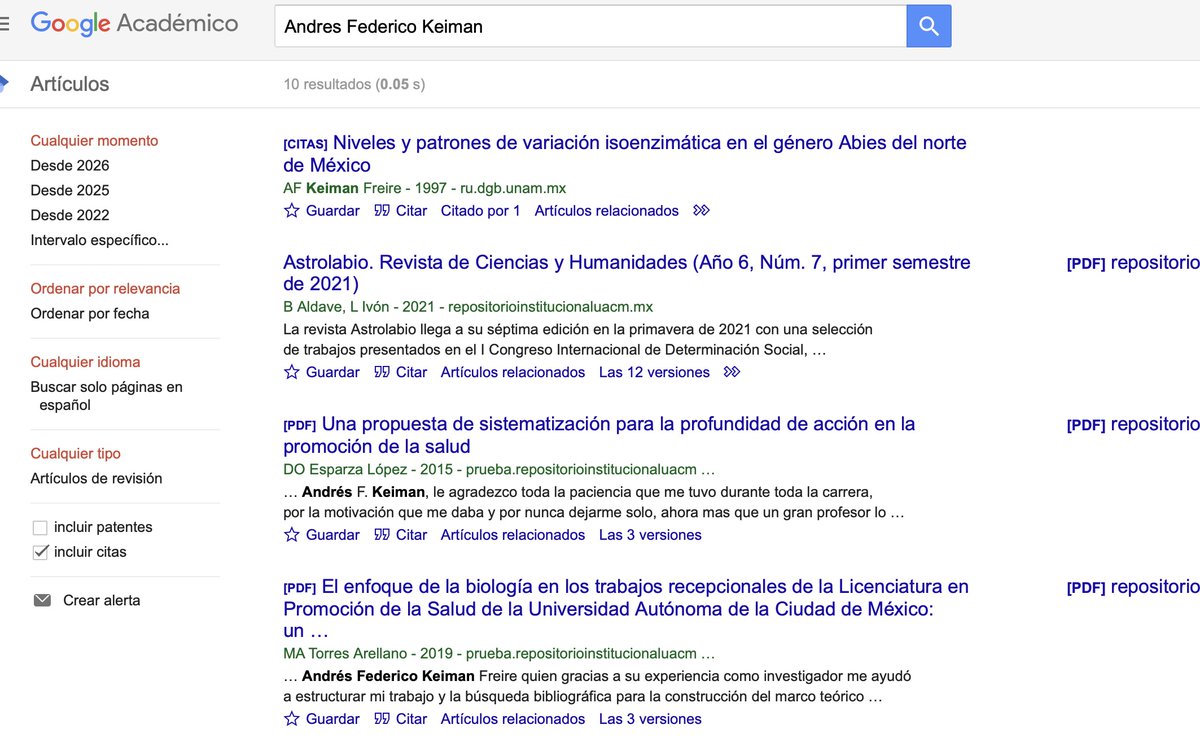Viewport: 1200px width, 742px height.
Task: Cite the Astrolabio result
Action: (400, 372)
